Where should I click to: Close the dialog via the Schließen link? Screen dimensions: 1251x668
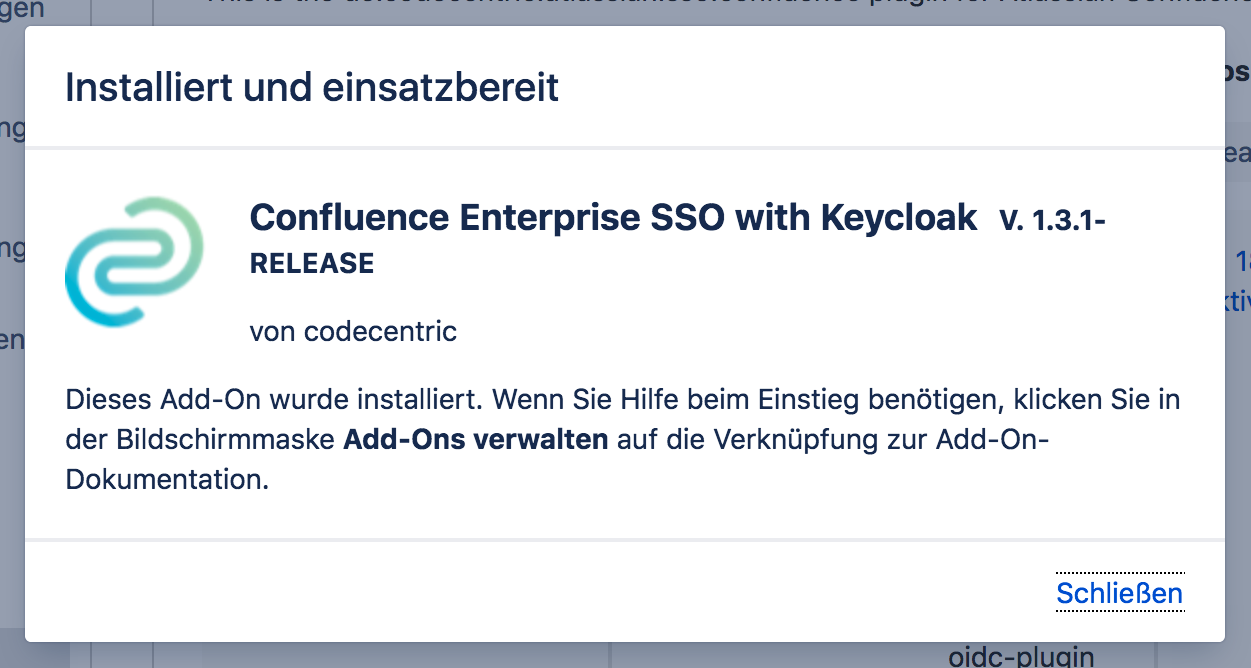click(x=1119, y=592)
